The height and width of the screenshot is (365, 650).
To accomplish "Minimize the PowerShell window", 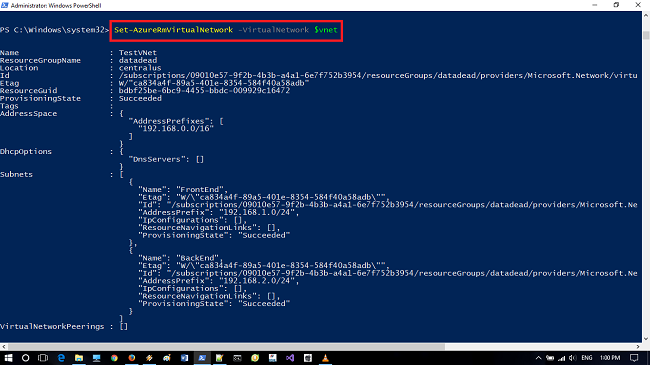I will (x=595, y=5).
